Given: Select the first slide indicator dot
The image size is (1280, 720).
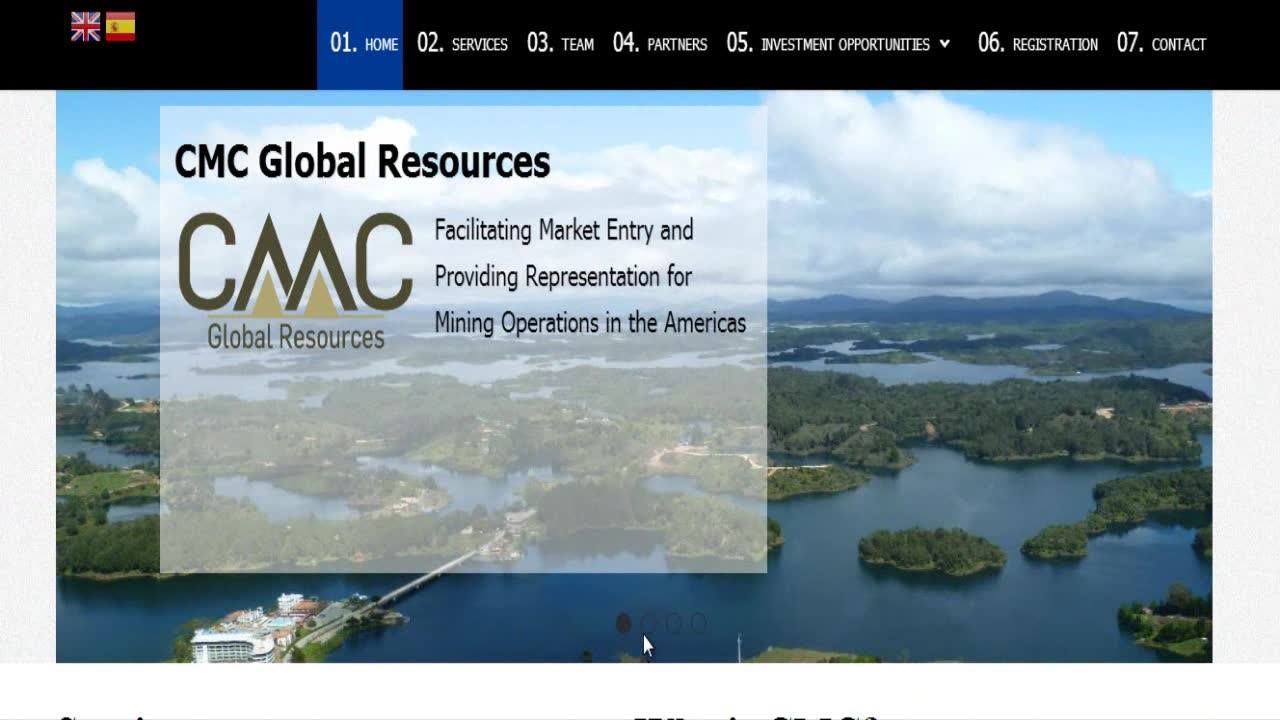Looking at the screenshot, I should pos(623,623).
